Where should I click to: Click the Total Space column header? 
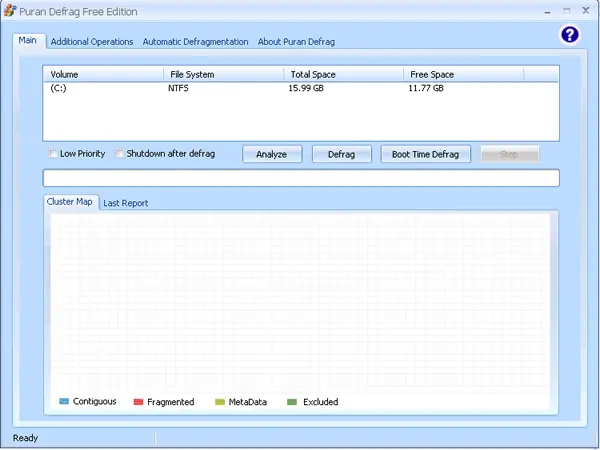coord(344,75)
